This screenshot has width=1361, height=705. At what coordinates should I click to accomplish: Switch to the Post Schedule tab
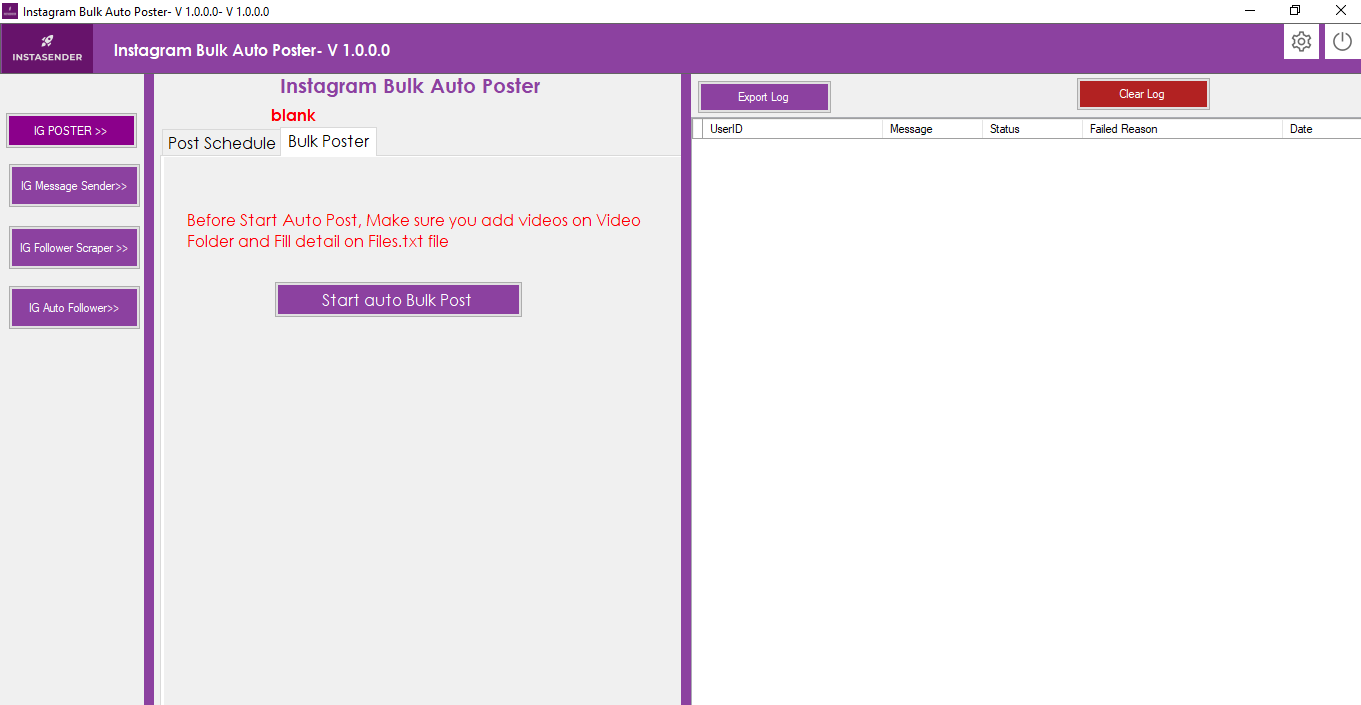tap(221, 143)
